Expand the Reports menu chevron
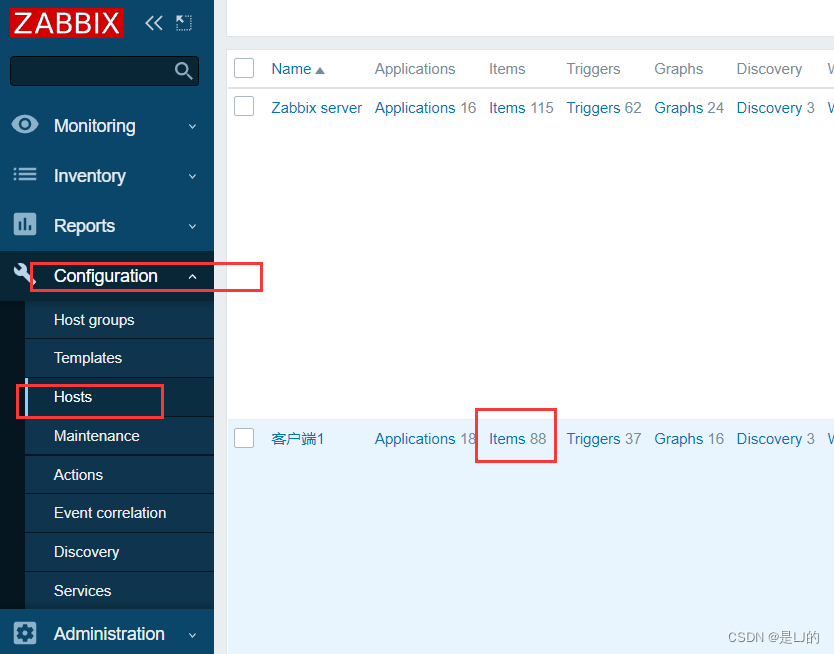Viewport: 834px width, 654px height. (193, 227)
